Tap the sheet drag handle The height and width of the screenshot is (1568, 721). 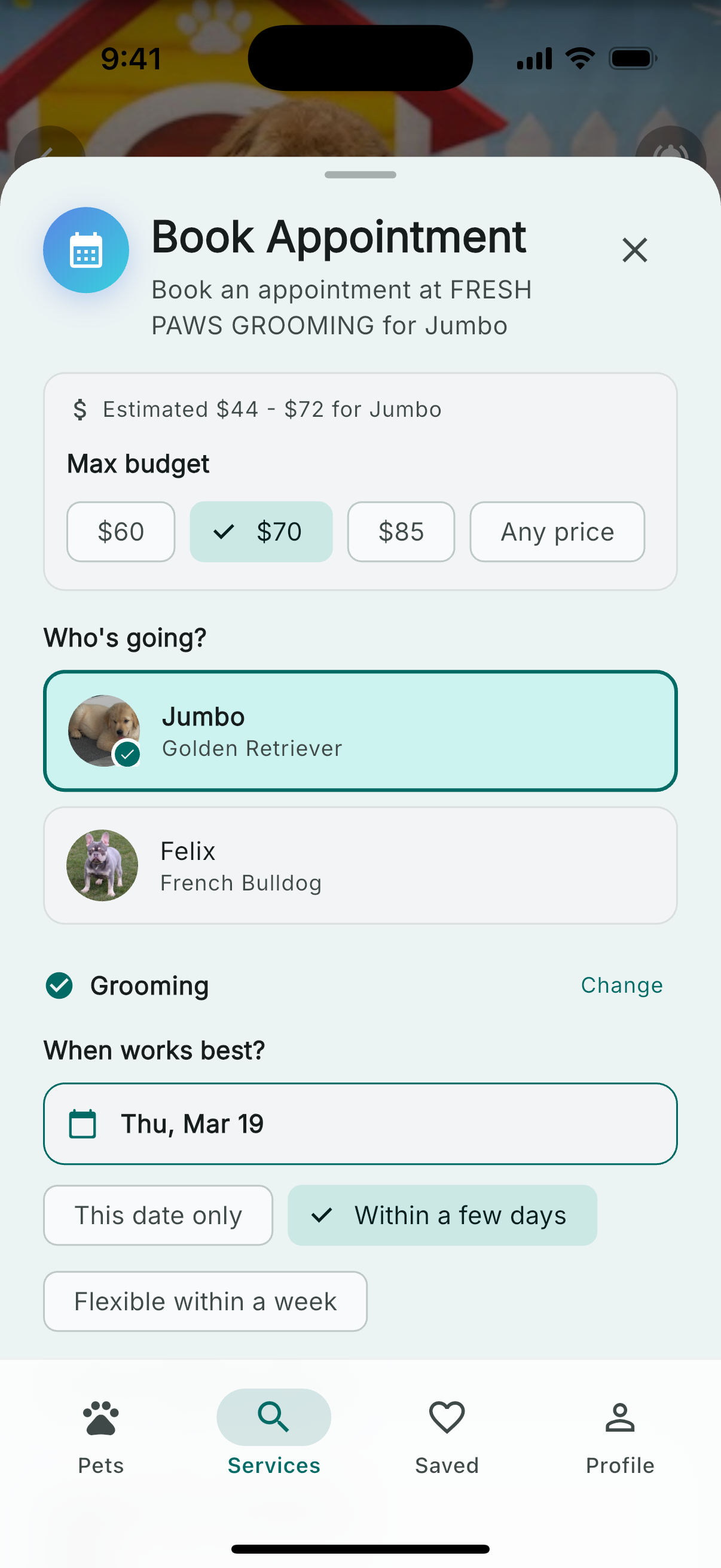[360, 175]
